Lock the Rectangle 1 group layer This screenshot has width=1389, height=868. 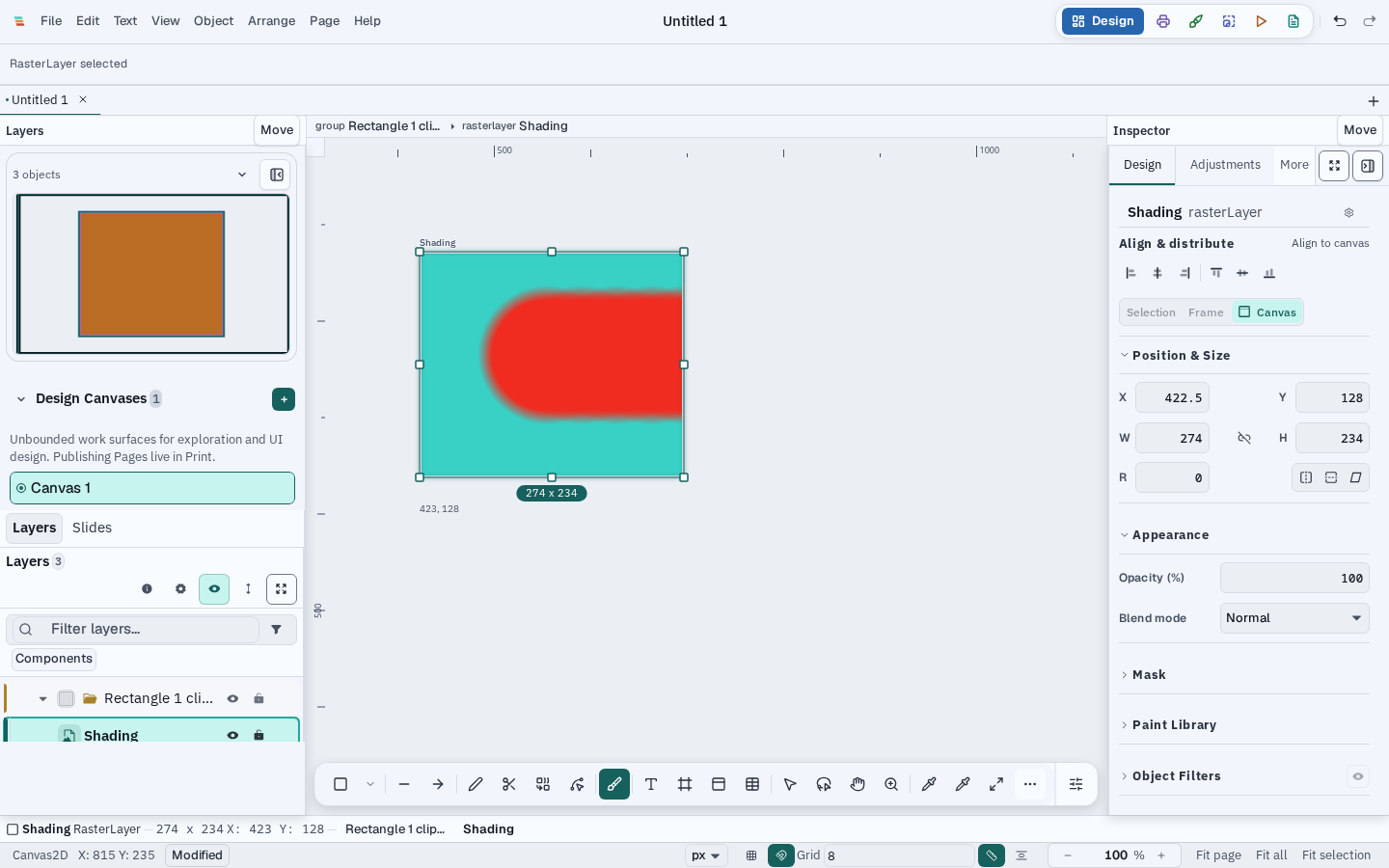pos(259,698)
